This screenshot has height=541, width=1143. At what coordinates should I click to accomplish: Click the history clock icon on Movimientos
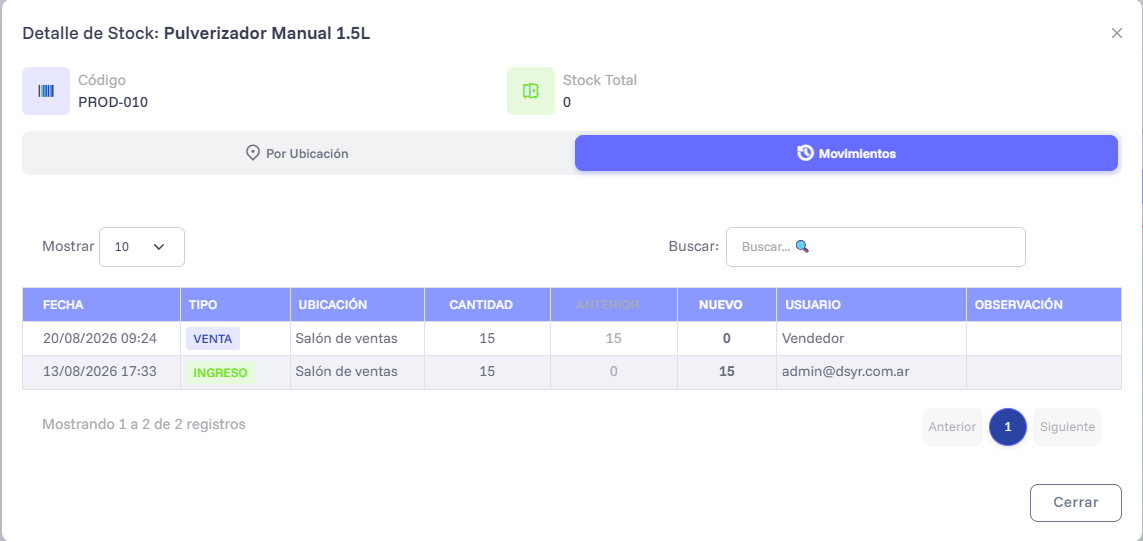pos(805,153)
